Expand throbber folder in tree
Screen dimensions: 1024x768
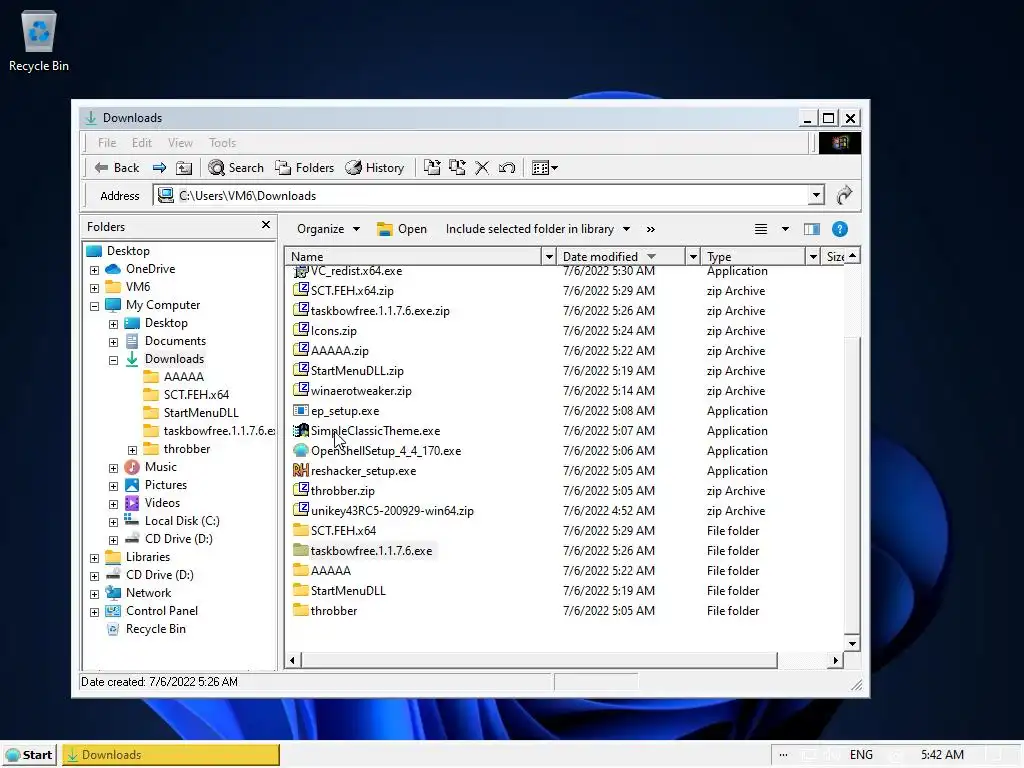coord(133,450)
